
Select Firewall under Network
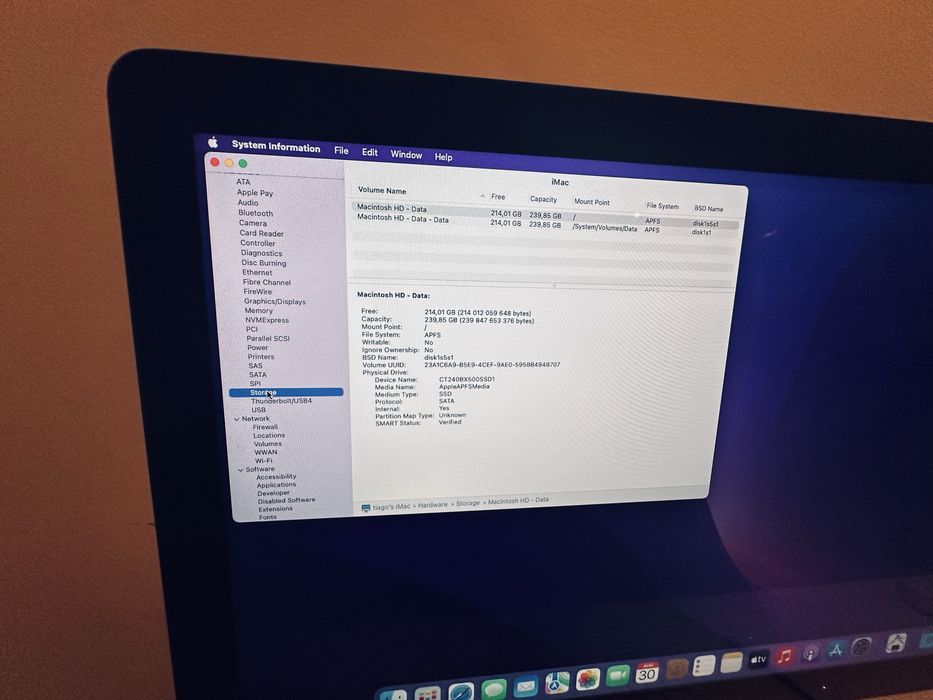(265, 427)
